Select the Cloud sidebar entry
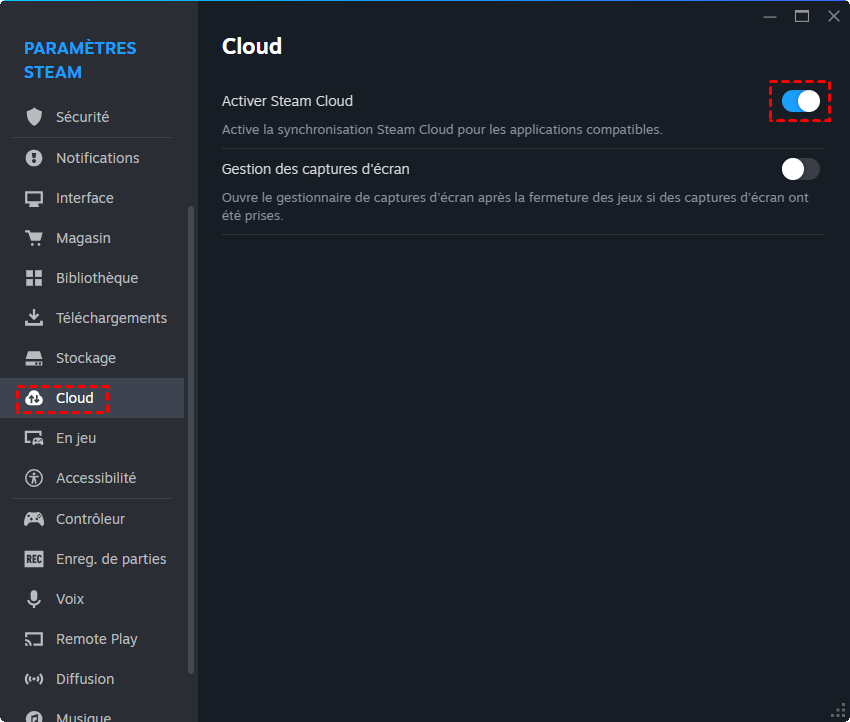 point(74,398)
